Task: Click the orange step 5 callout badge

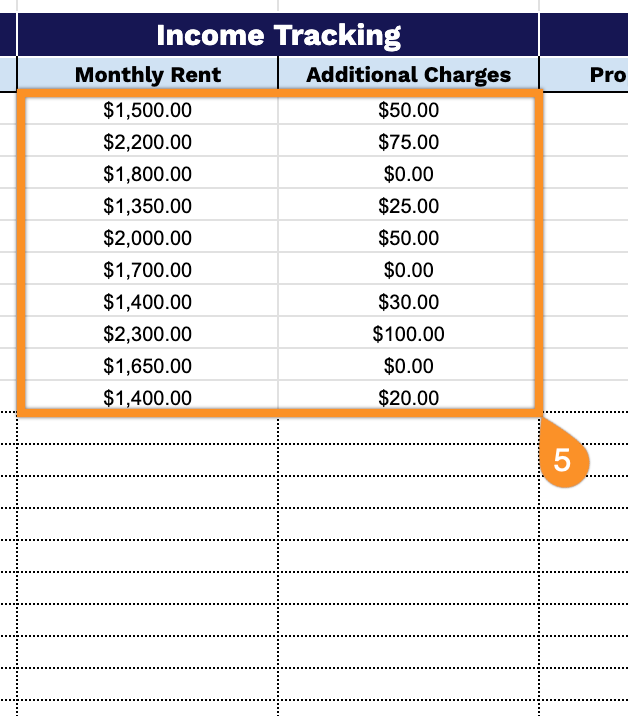Action: [563, 461]
